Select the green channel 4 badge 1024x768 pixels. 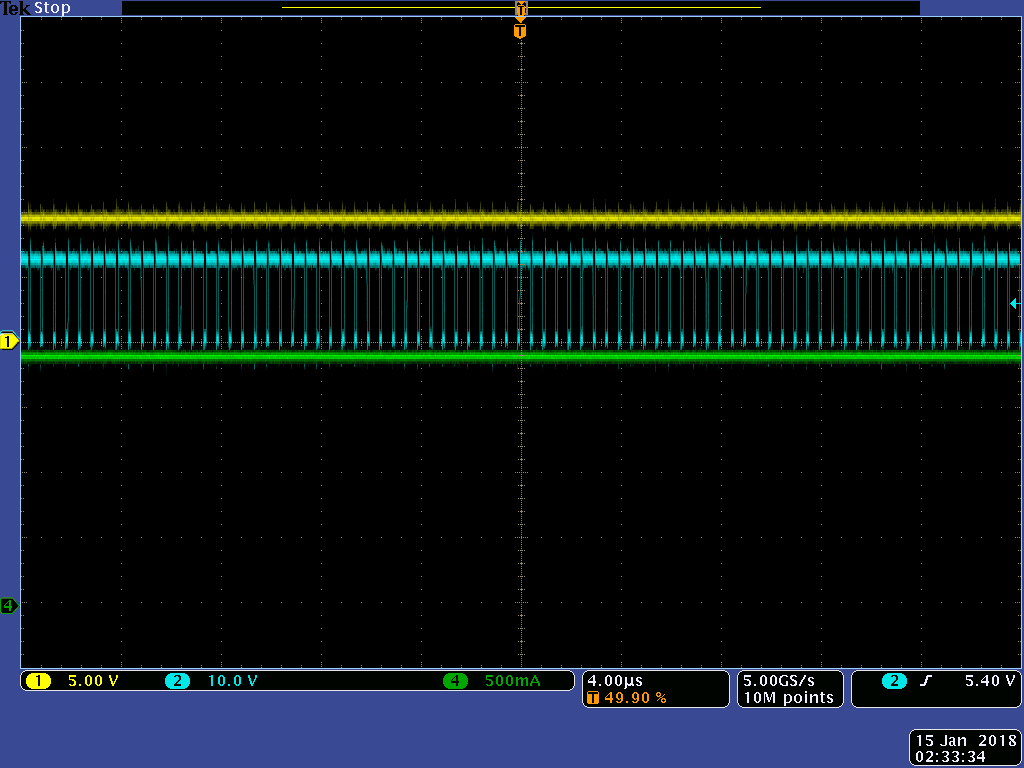(x=455, y=681)
